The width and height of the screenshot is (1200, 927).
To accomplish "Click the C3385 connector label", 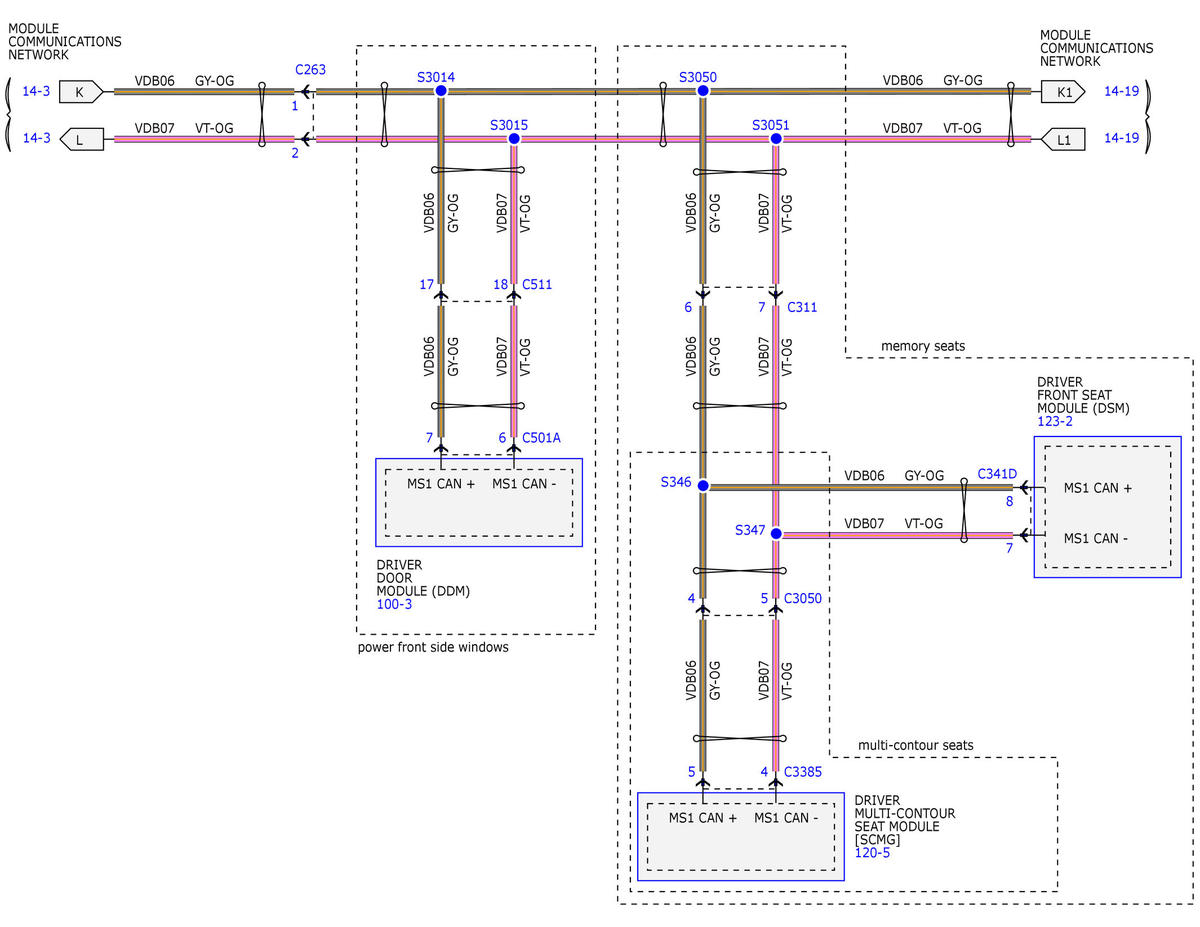I will pyautogui.click(x=804, y=771).
